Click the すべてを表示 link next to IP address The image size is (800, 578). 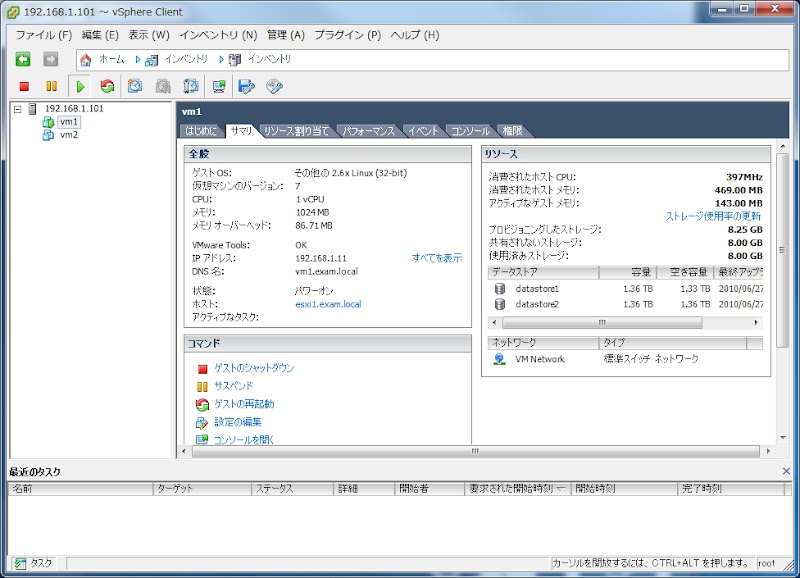point(437,258)
